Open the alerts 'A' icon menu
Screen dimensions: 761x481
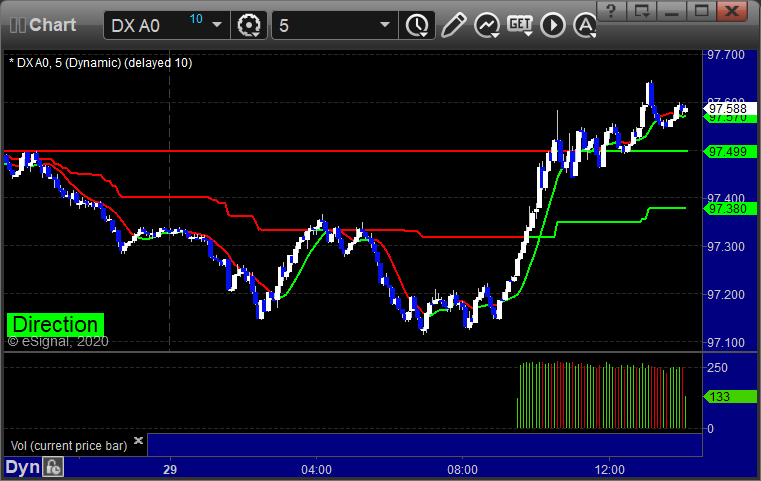(x=585, y=25)
